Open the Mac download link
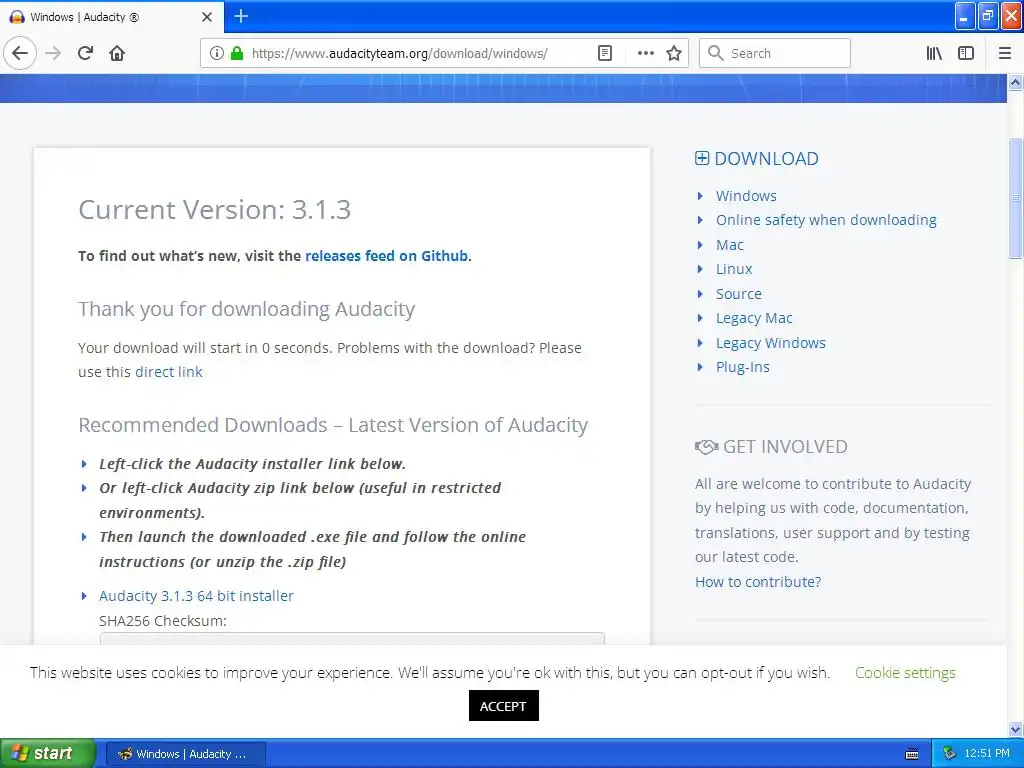This screenshot has height=768, width=1024. [x=729, y=245]
